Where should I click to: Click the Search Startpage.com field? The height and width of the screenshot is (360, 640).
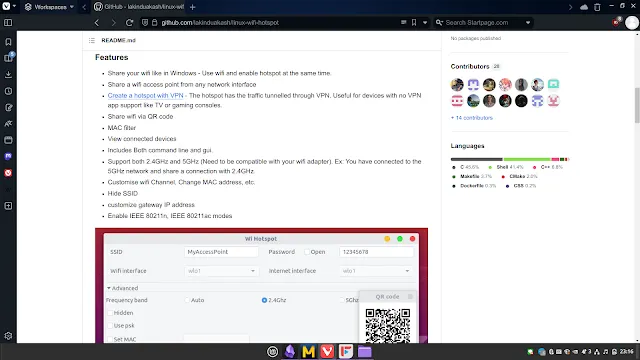[x=477, y=22]
